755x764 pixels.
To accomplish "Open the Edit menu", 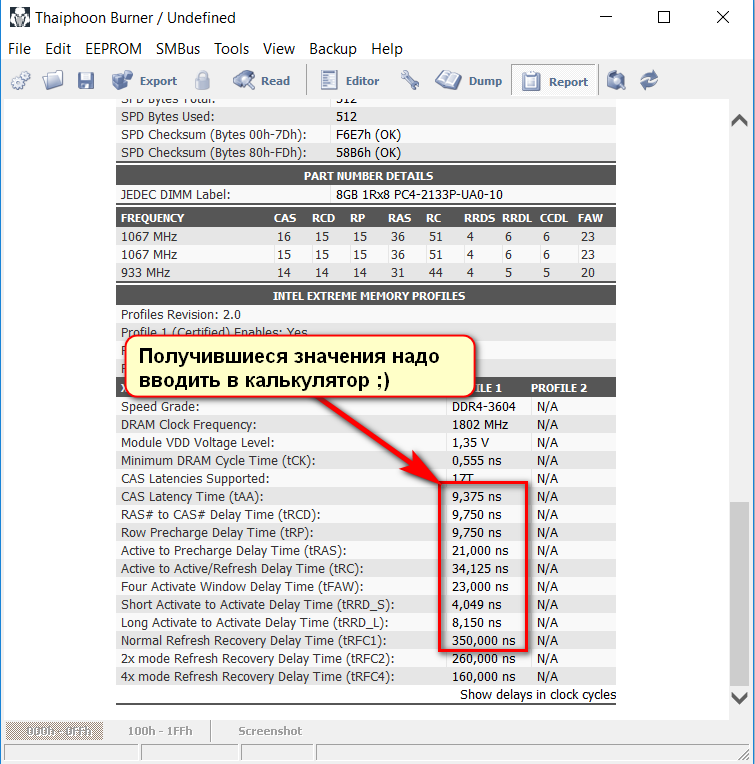I will 58,49.
